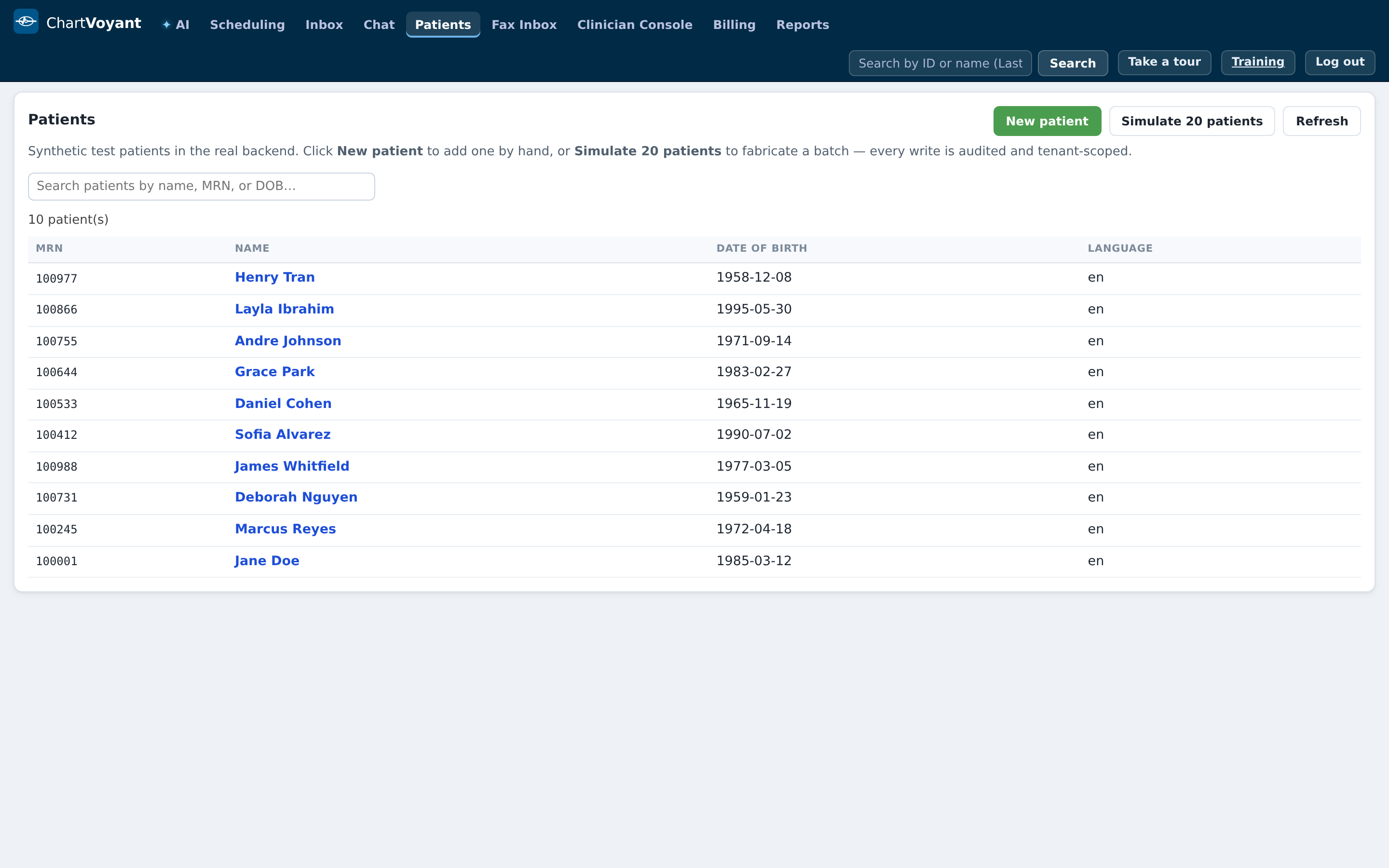The width and height of the screenshot is (1389, 868).
Task: Click the green New patient button
Action: pyautogui.click(x=1047, y=121)
